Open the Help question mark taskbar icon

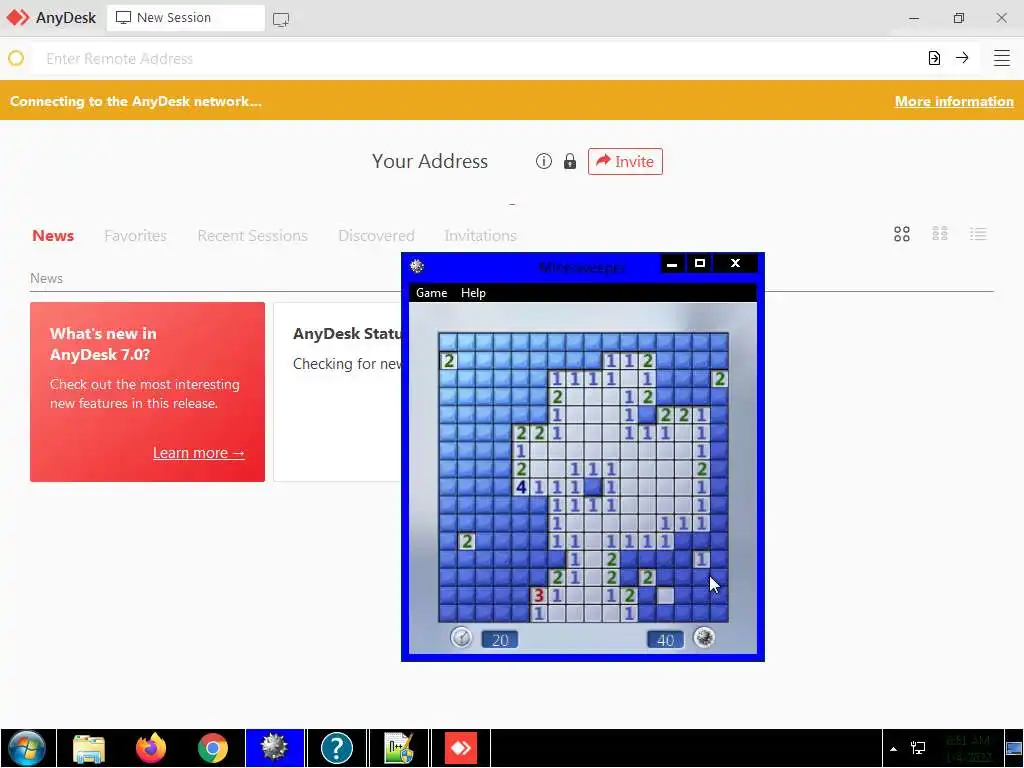click(x=337, y=748)
